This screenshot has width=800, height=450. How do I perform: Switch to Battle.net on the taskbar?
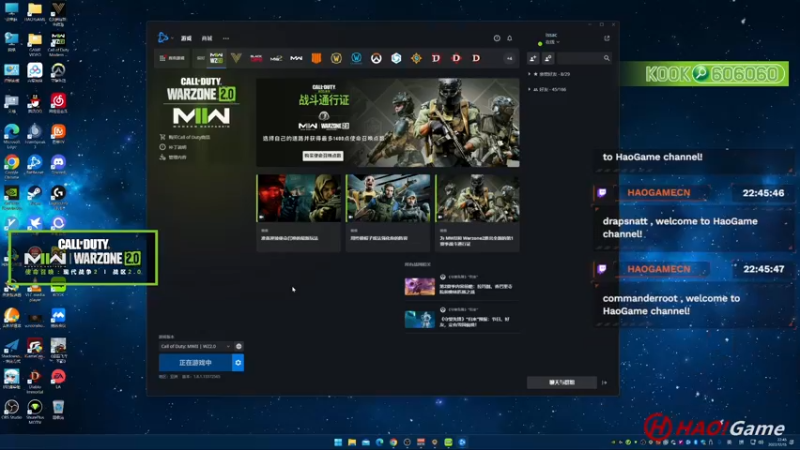(462, 442)
